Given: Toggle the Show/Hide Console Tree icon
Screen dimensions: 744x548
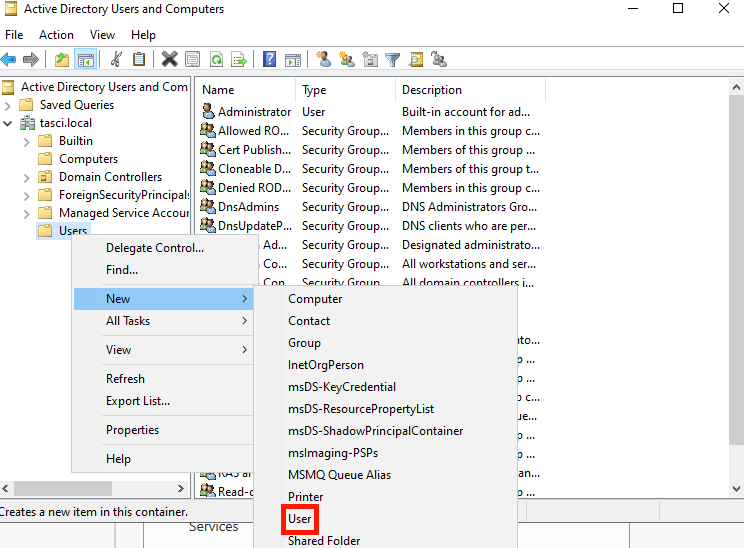Looking at the screenshot, I should coord(86,60).
